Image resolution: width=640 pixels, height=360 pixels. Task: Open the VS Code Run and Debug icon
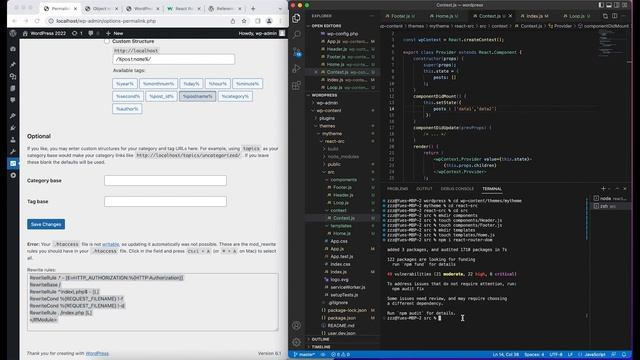297,69
